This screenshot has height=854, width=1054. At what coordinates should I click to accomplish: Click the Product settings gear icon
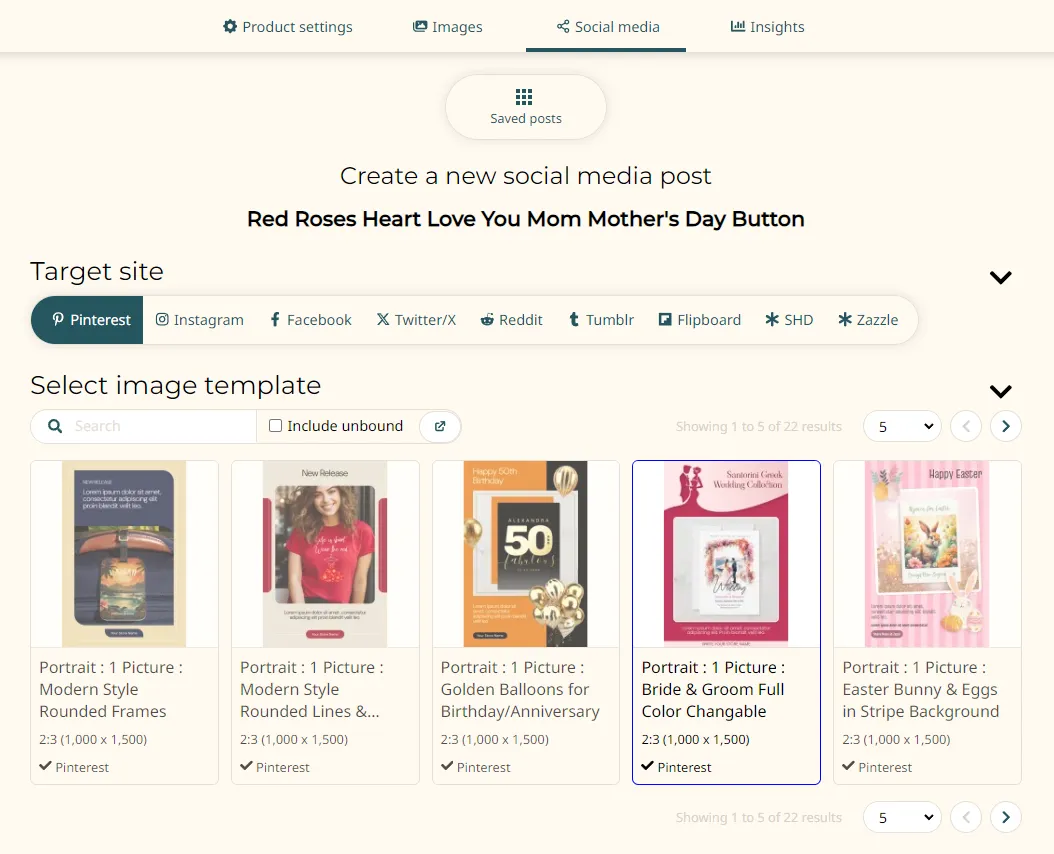point(230,26)
